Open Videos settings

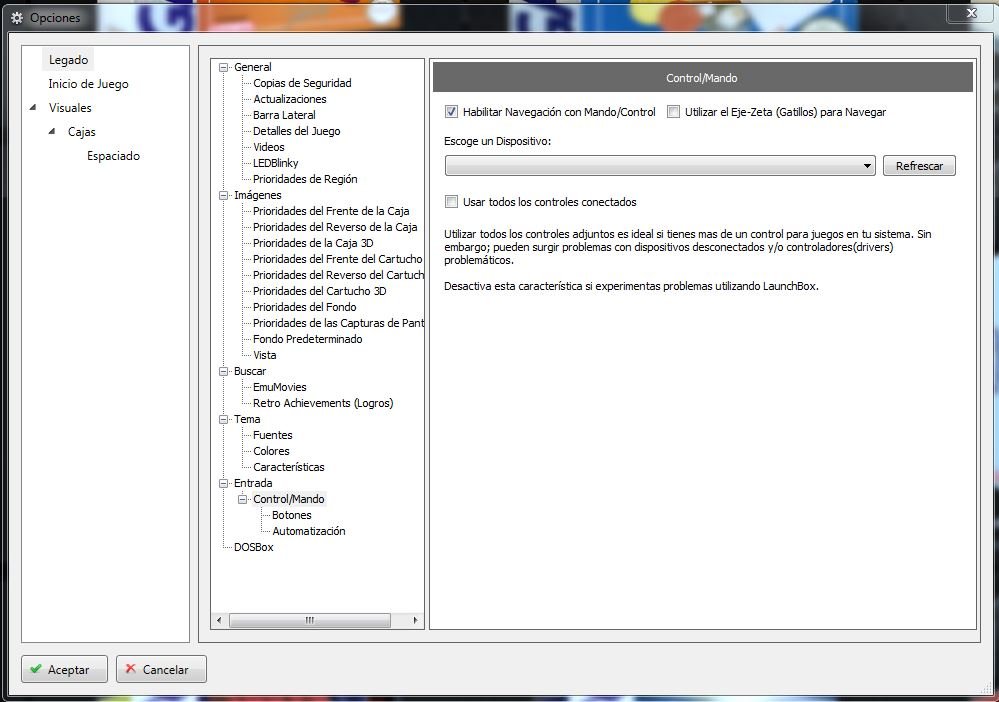click(268, 147)
